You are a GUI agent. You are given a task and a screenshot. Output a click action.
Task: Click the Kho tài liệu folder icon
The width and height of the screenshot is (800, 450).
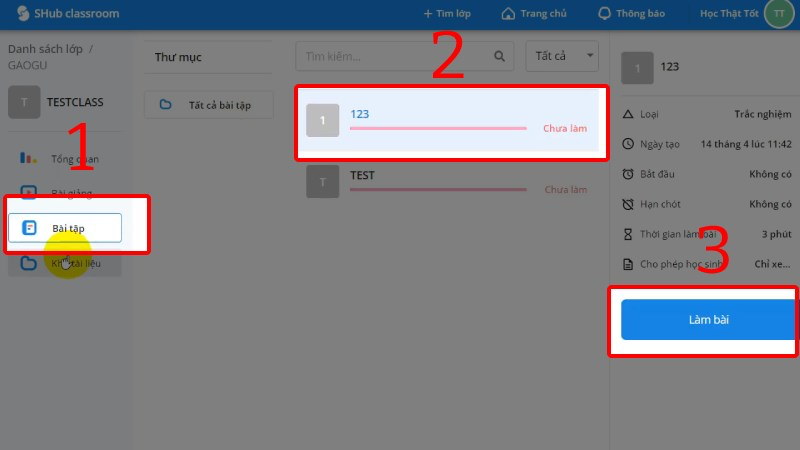(x=29, y=263)
